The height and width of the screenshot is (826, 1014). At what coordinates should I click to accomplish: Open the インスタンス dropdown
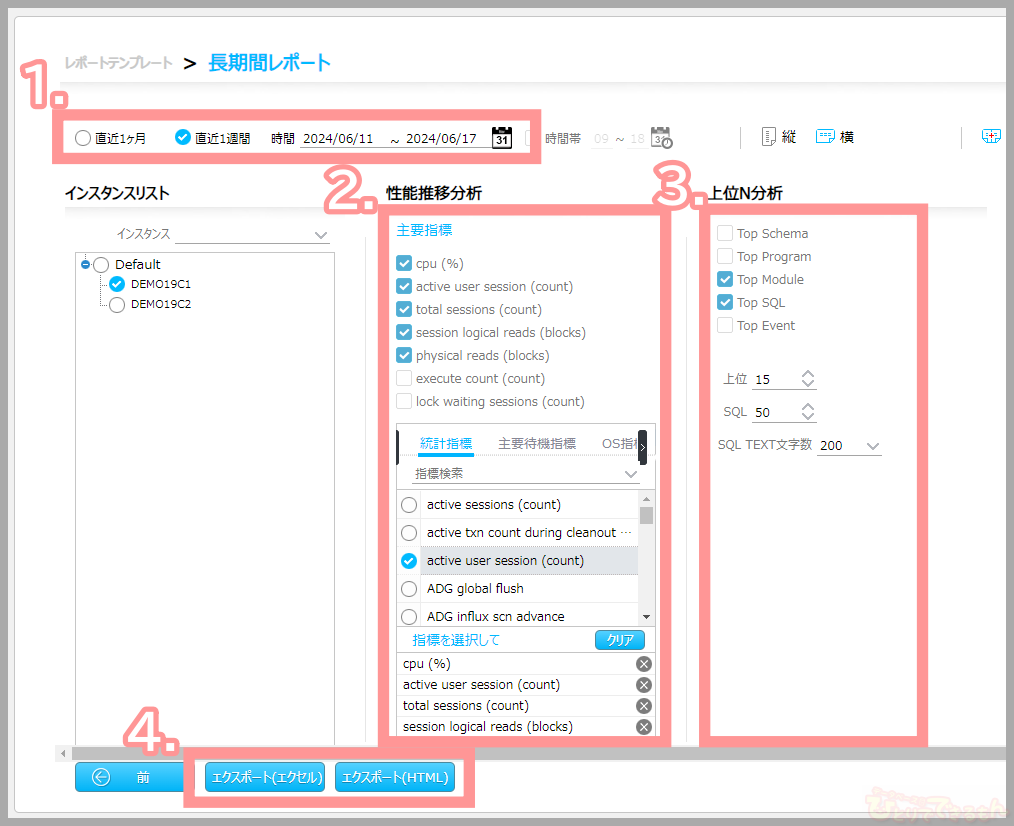coord(252,235)
